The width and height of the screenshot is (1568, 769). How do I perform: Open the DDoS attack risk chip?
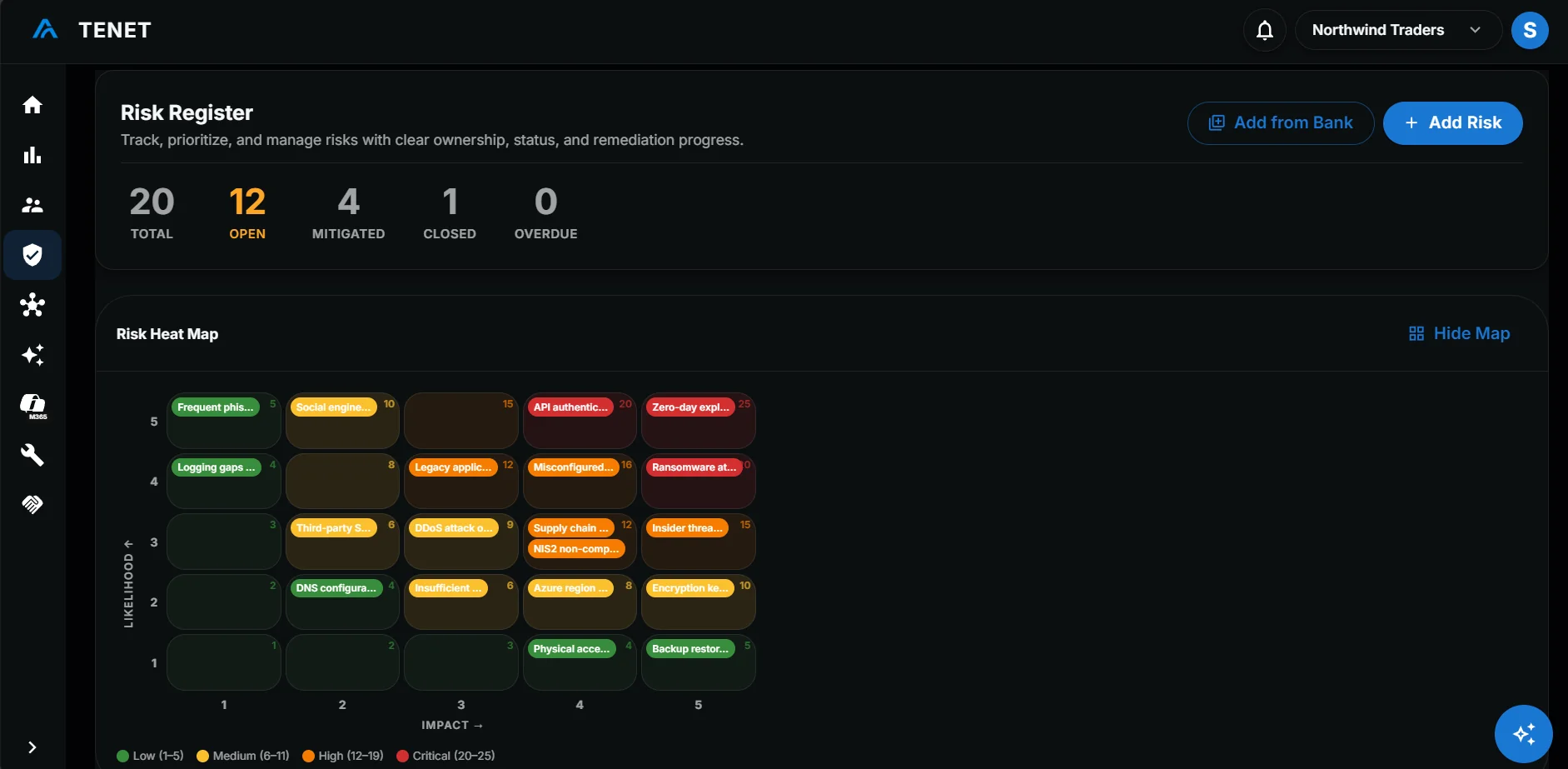453,528
